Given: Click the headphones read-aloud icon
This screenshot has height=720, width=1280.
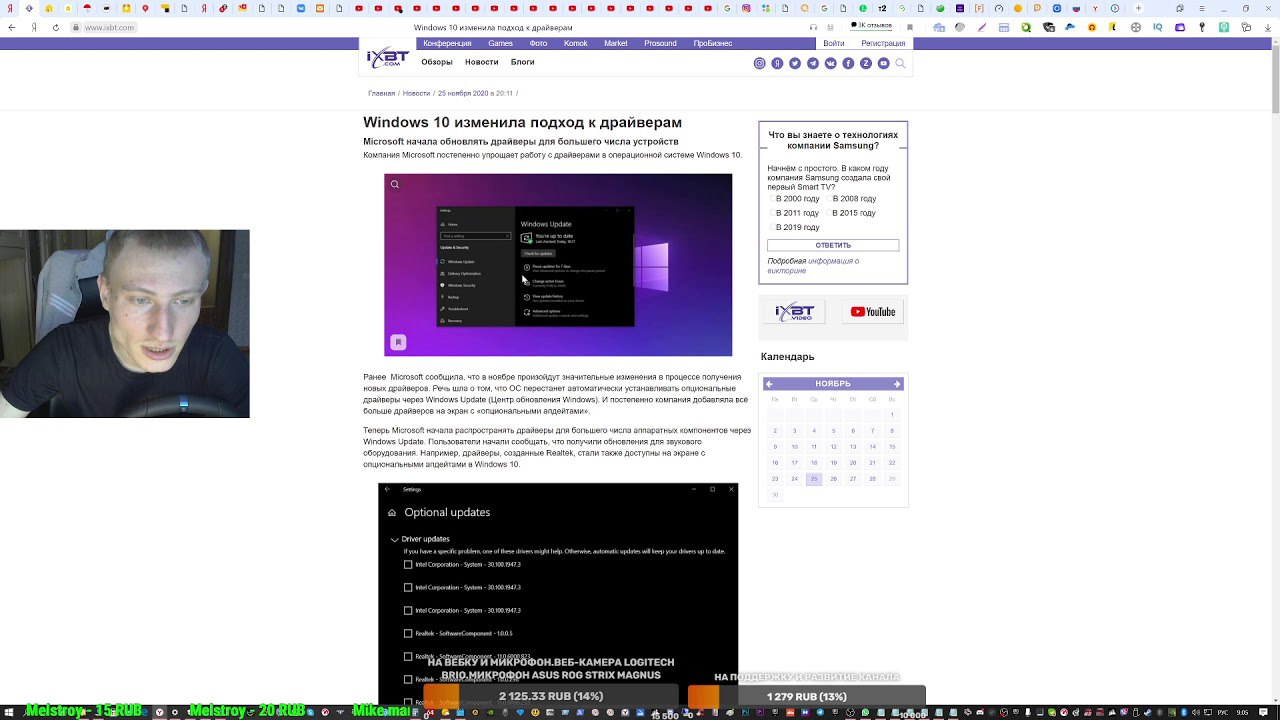Looking at the screenshot, I should 813,27.
